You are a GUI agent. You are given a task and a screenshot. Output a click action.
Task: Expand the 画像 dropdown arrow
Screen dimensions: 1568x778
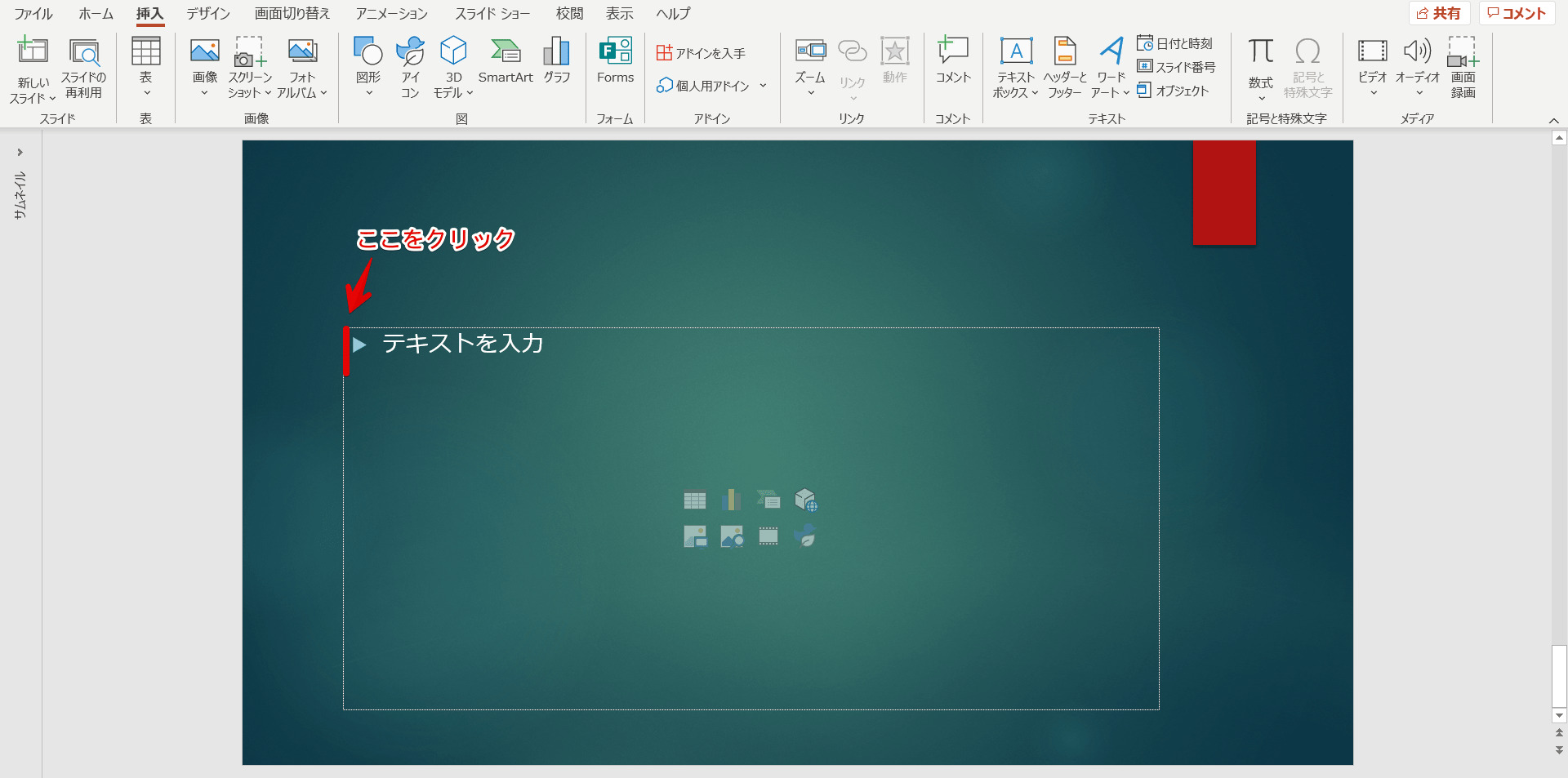coord(204,92)
